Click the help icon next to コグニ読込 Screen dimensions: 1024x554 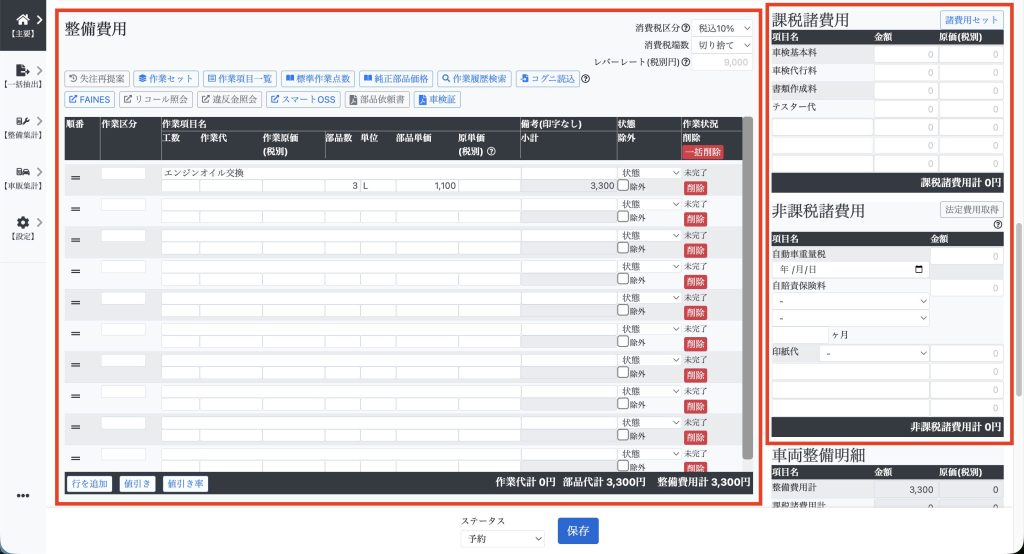point(585,79)
